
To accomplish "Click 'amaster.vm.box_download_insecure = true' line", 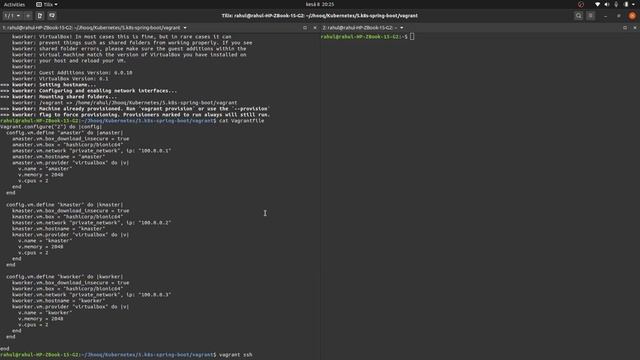I will point(71,139).
